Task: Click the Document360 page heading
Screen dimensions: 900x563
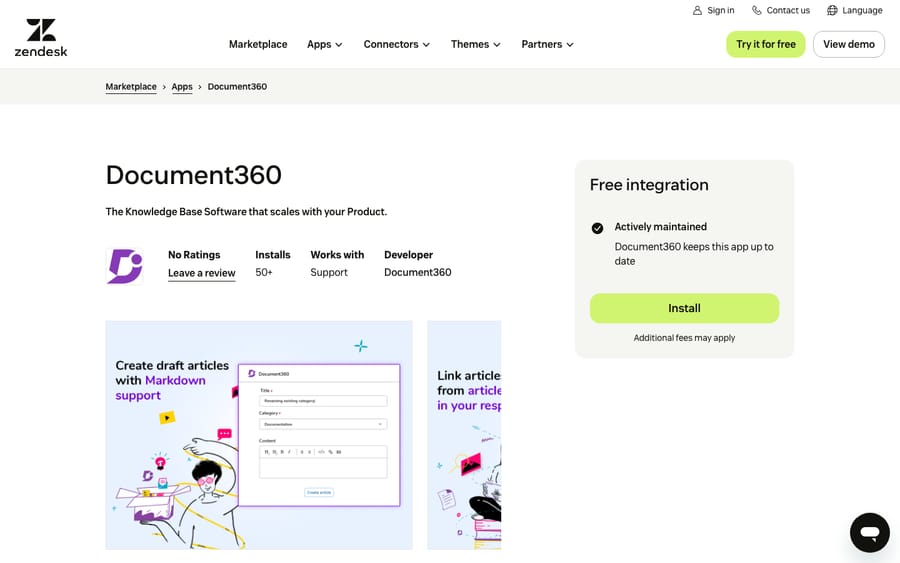Action: click(x=193, y=175)
